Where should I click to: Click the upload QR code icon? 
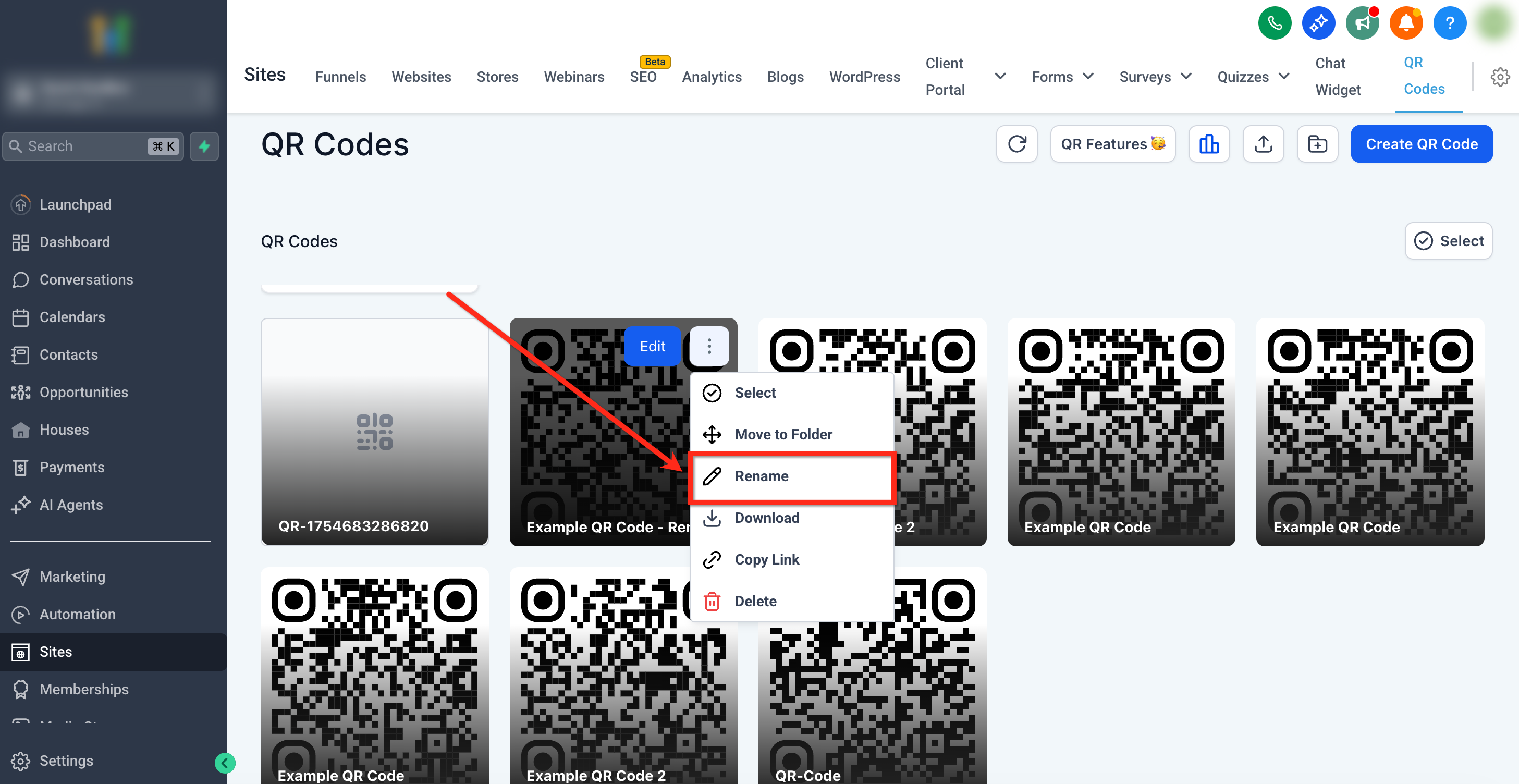point(1263,144)
